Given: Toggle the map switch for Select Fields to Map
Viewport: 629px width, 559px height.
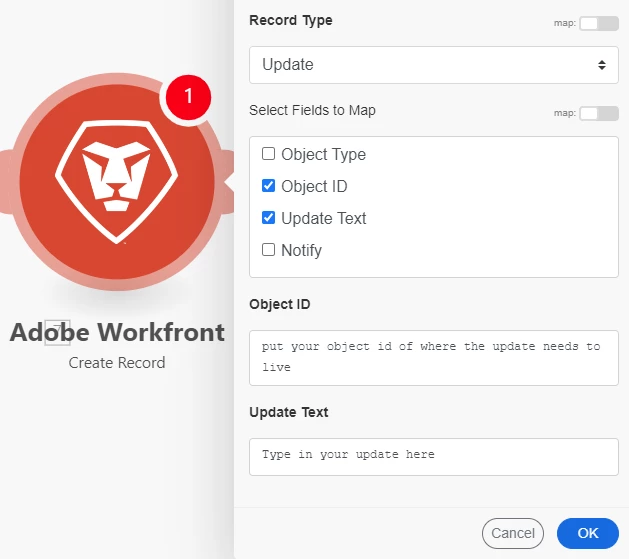Looking at the screenshot, I should click(x=599, y=113).
